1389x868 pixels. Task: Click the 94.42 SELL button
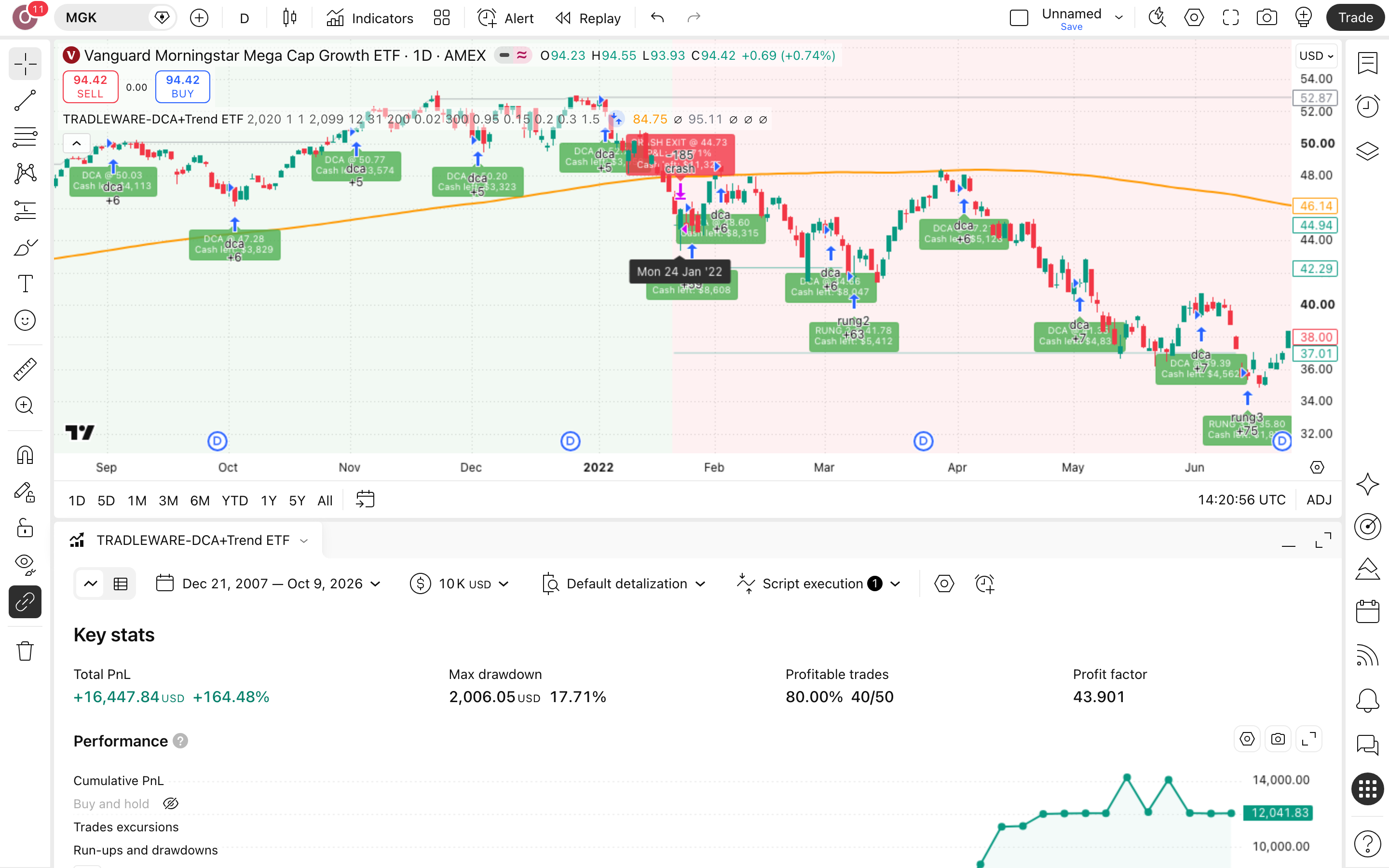pos(90,87)
